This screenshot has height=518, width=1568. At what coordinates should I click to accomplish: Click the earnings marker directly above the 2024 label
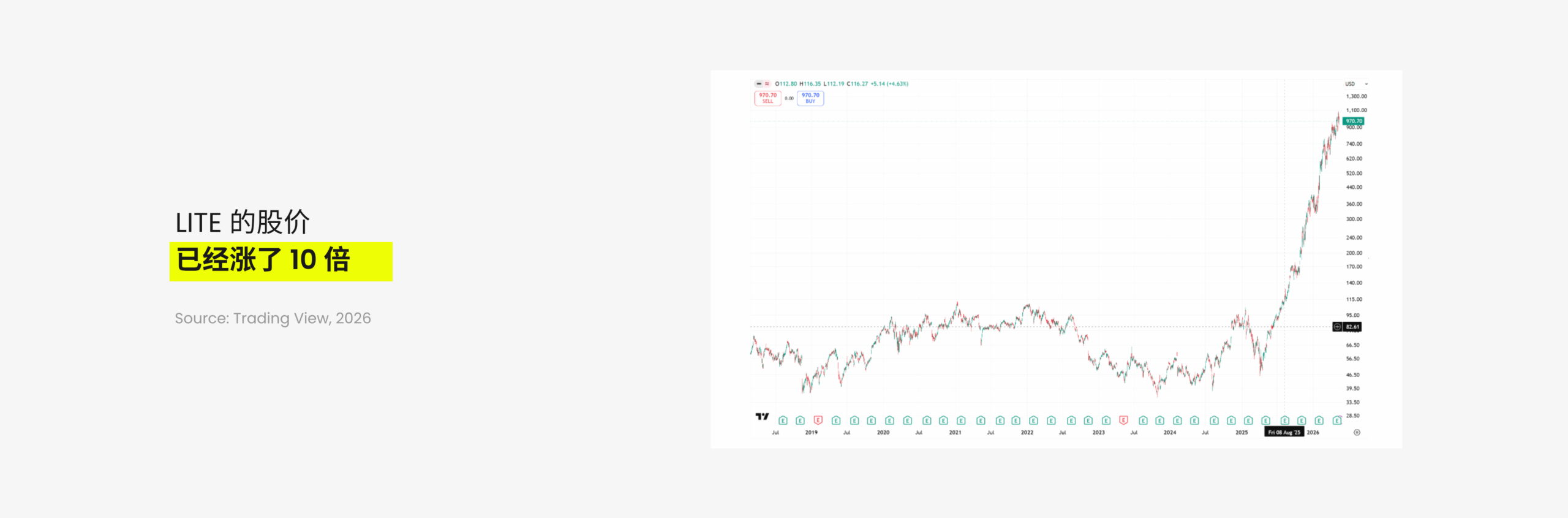[x=1177, y=420]
